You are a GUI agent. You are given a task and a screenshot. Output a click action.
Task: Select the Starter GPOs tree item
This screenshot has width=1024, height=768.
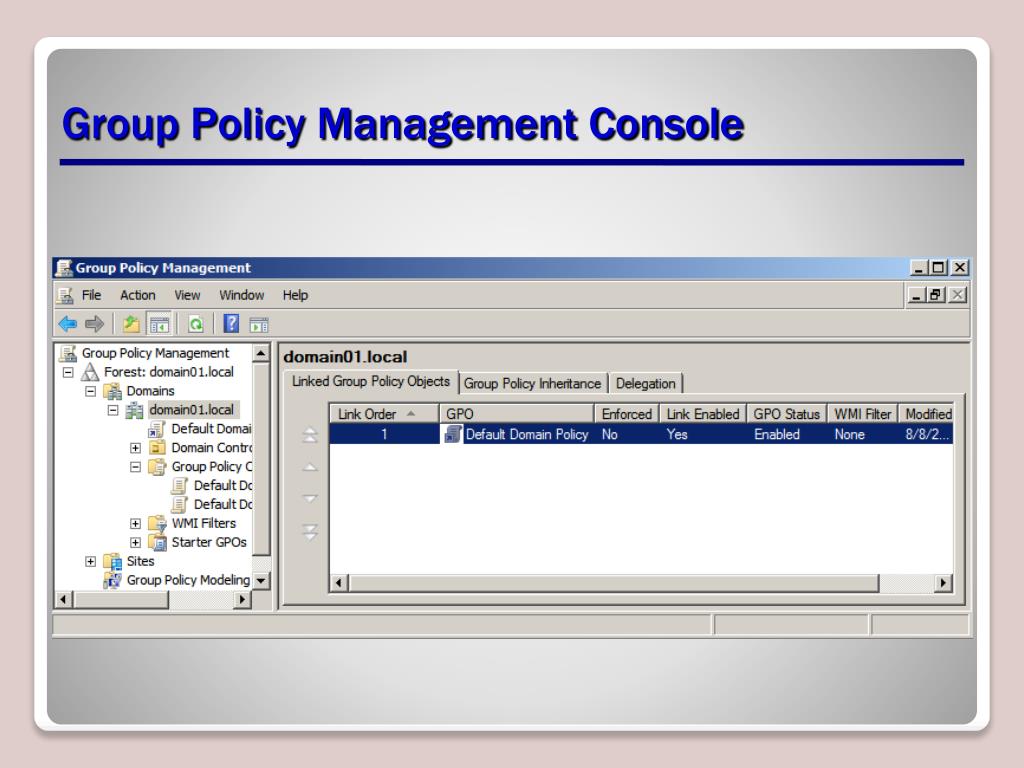209,542
